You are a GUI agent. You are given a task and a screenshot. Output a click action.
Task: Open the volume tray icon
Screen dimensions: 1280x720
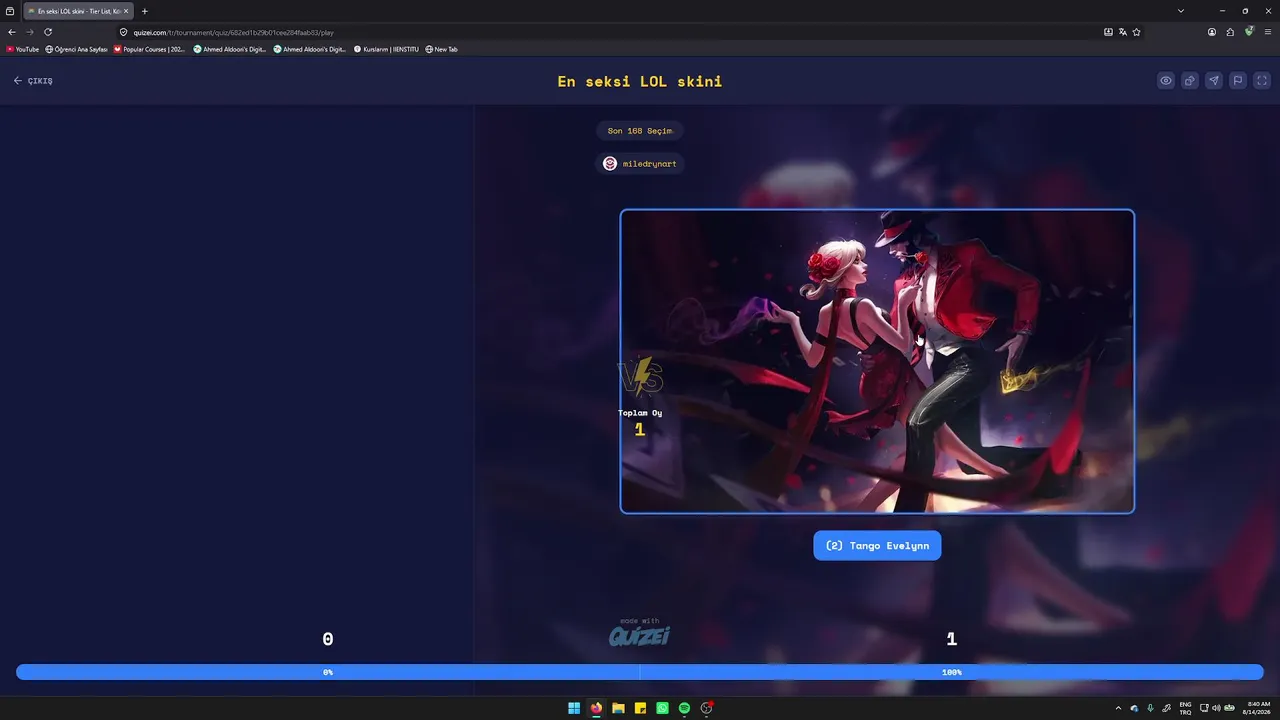coord(1216,708)
